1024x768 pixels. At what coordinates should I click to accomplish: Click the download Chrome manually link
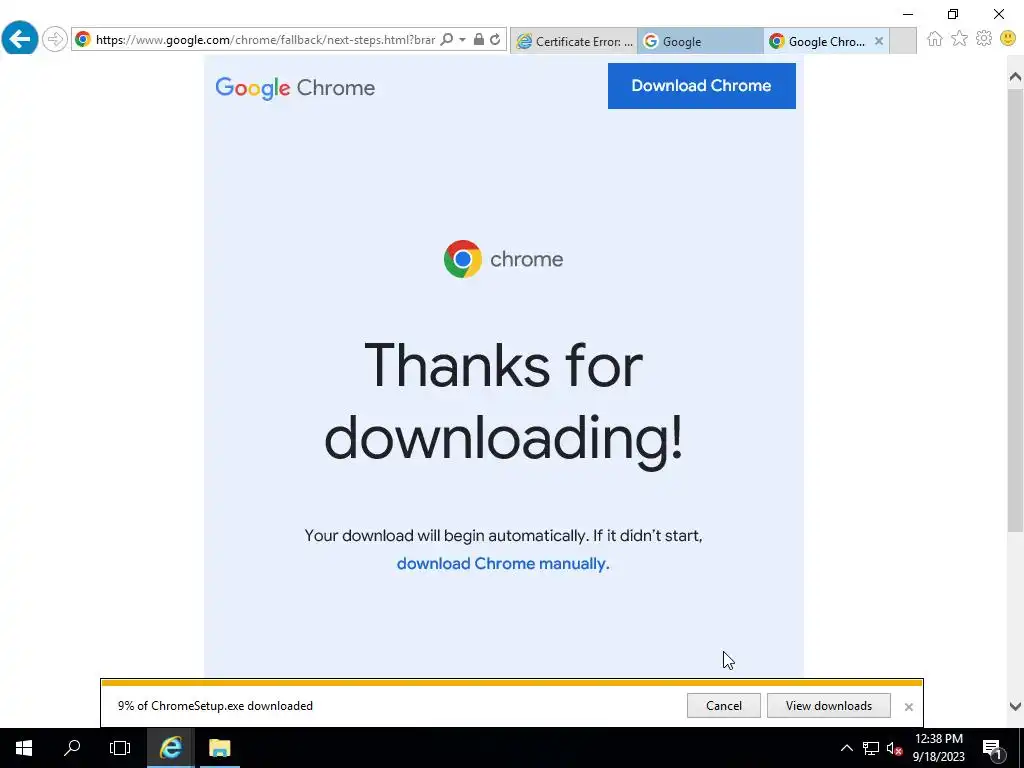[503, 564]
